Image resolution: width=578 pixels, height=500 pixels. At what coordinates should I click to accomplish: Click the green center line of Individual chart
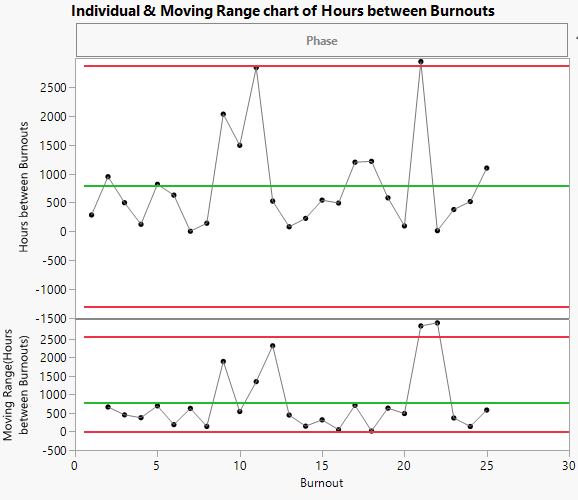[x=327, y=186]
